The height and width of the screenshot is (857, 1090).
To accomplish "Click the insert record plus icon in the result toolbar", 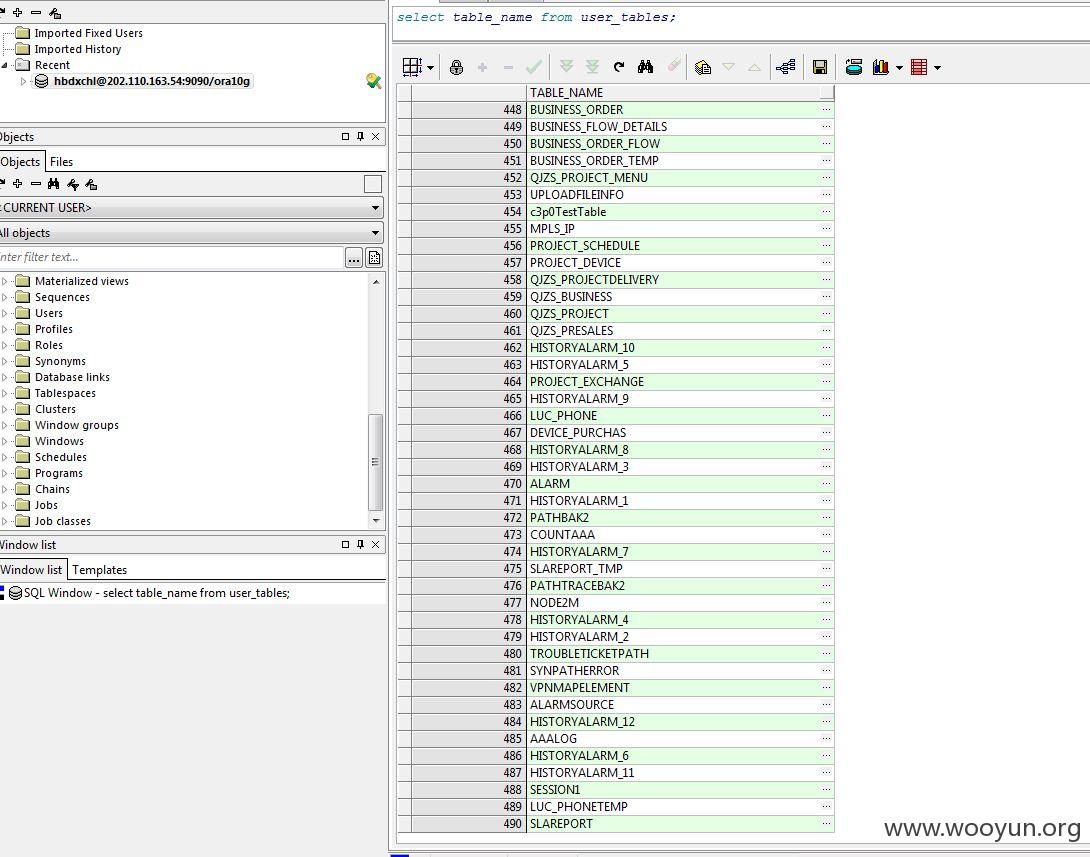I will tap(482, 67).
